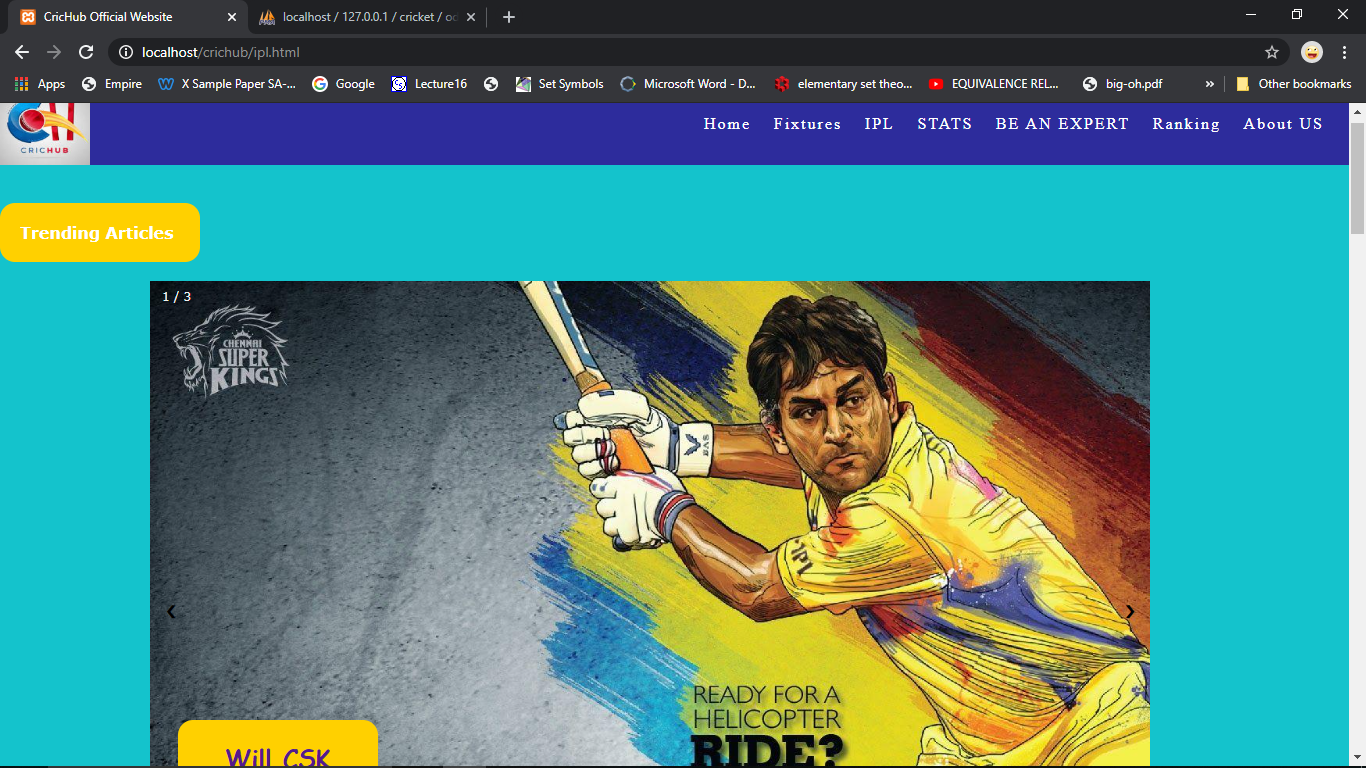Restore down the Chrome window
Image resolution: width=1366 pixels, height=768 pixels.
point(1297,15)
